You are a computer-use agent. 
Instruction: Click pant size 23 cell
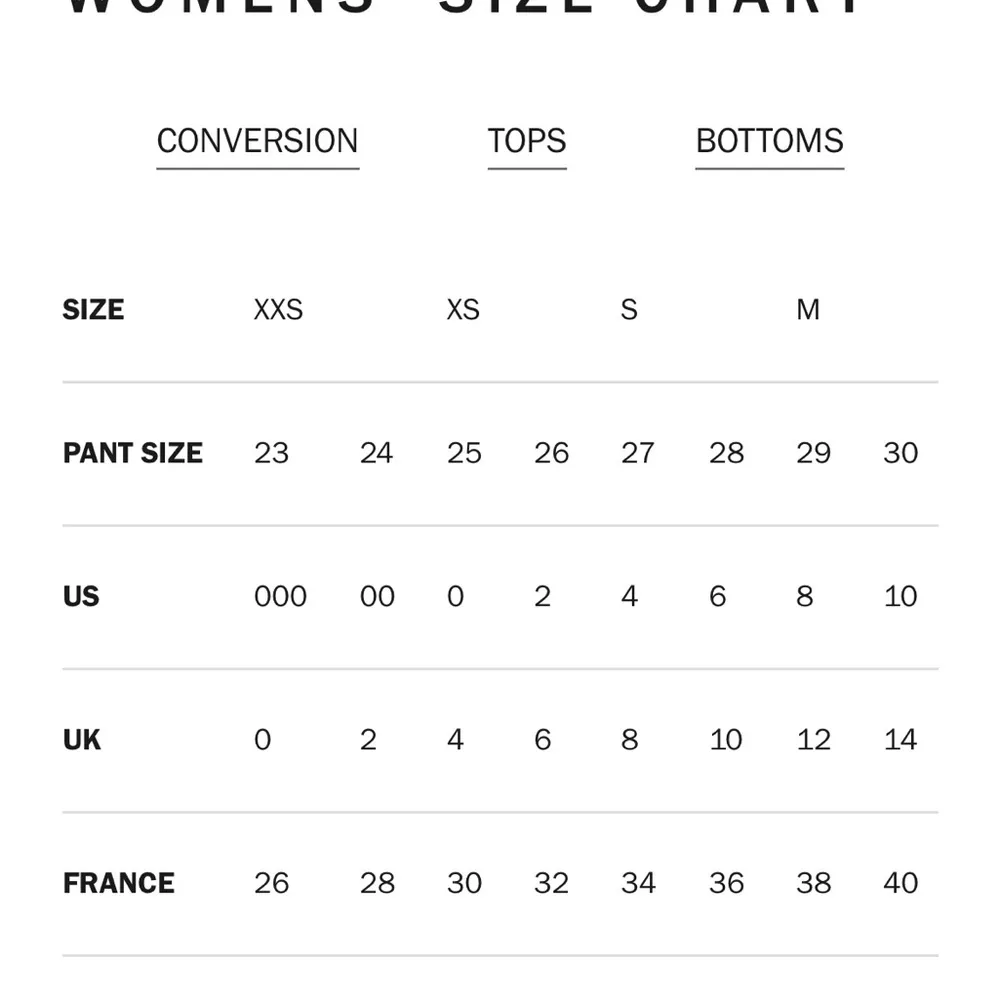[271, 453]
